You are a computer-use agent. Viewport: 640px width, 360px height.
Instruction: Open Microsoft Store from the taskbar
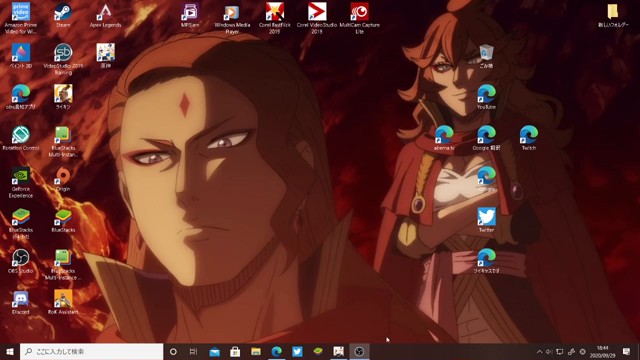click(x=235, y=351)
